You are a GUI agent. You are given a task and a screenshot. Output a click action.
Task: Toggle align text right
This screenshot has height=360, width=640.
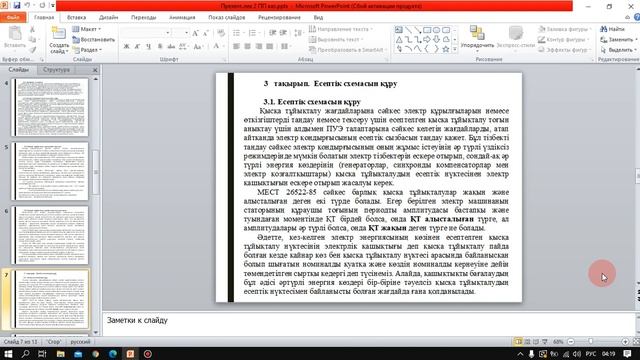coord(258,47)
